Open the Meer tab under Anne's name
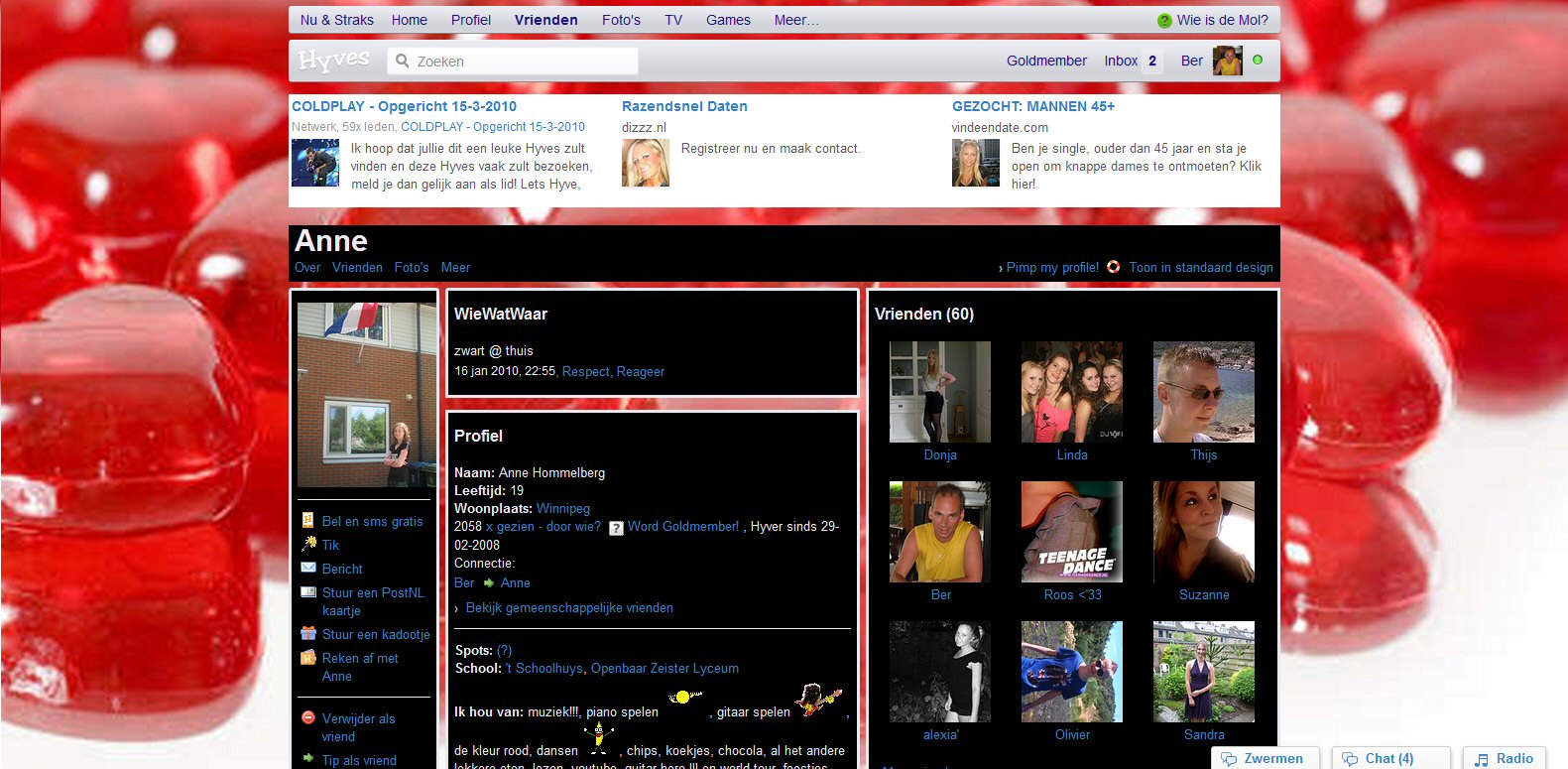Image resolution: width=1568 pixels, height=769 pixels. (455, 267)
